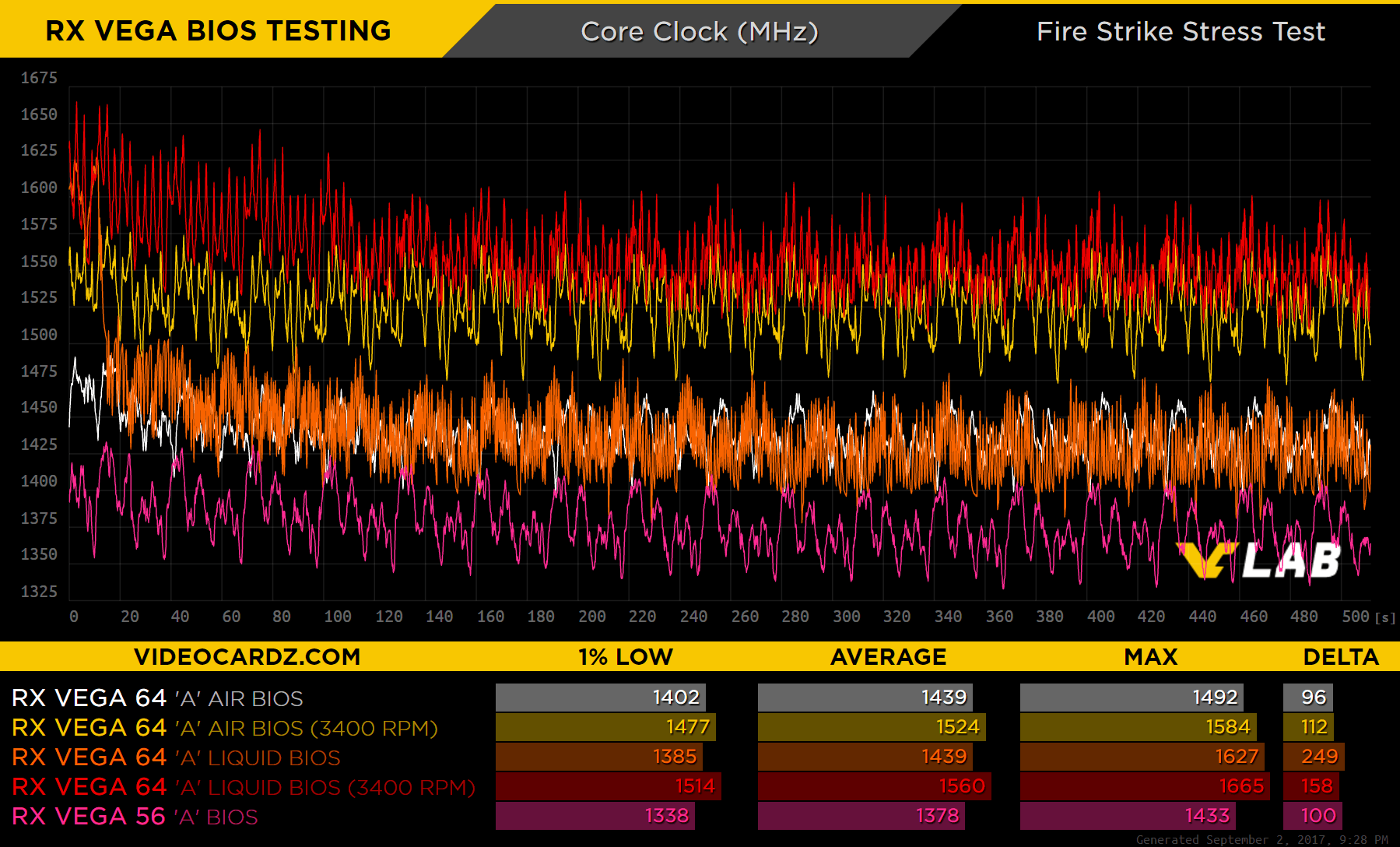Select the 'AVERAGE' column header
The height and width of the screenshot is (847, 1400).
tap(889, 657)
